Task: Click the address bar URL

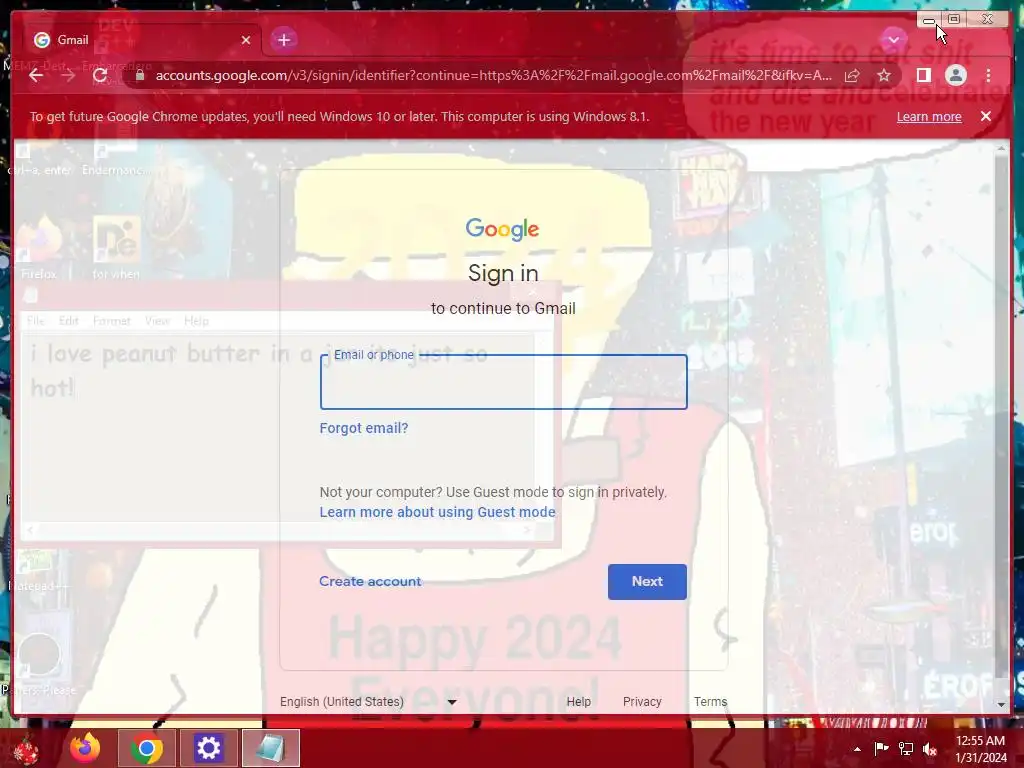Action: [493, 76]
